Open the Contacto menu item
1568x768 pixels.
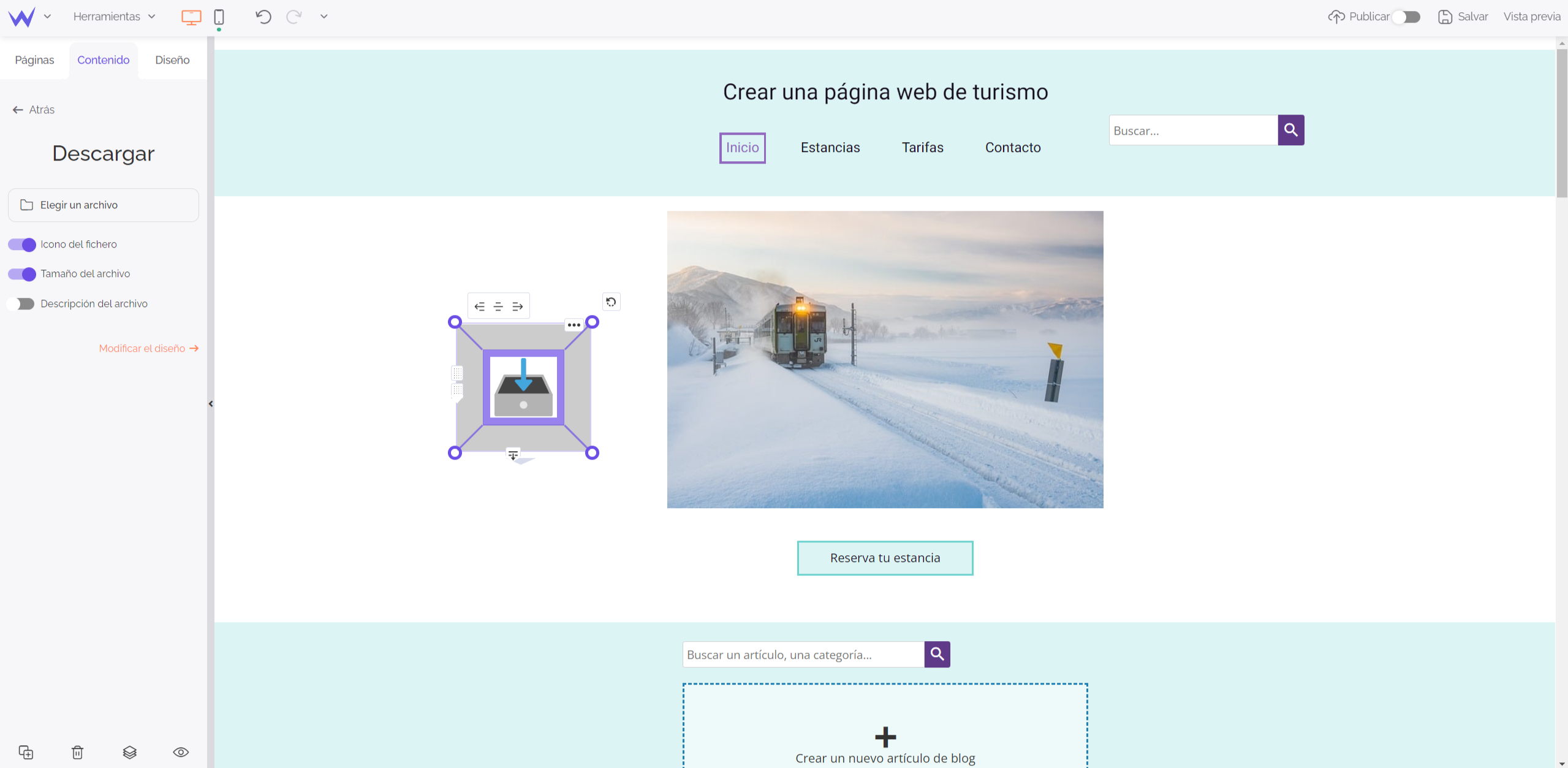pyautogui.click(x=1013, y=148)
